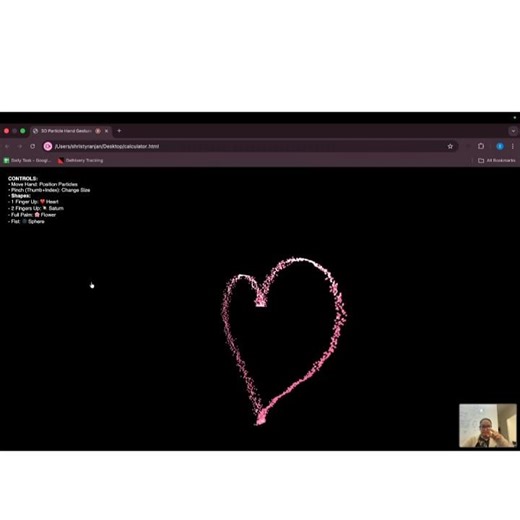520x520 pixels.
Task: Open the Daily Task Google Sheets bookmark
Action: 27,161
